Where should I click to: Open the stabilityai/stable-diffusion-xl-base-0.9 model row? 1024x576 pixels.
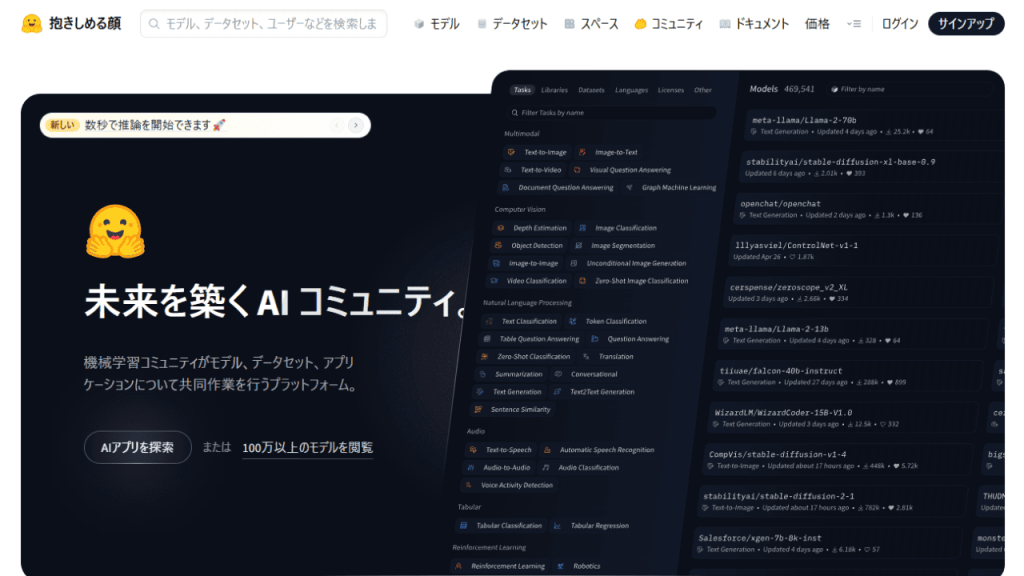coord(872,167)
